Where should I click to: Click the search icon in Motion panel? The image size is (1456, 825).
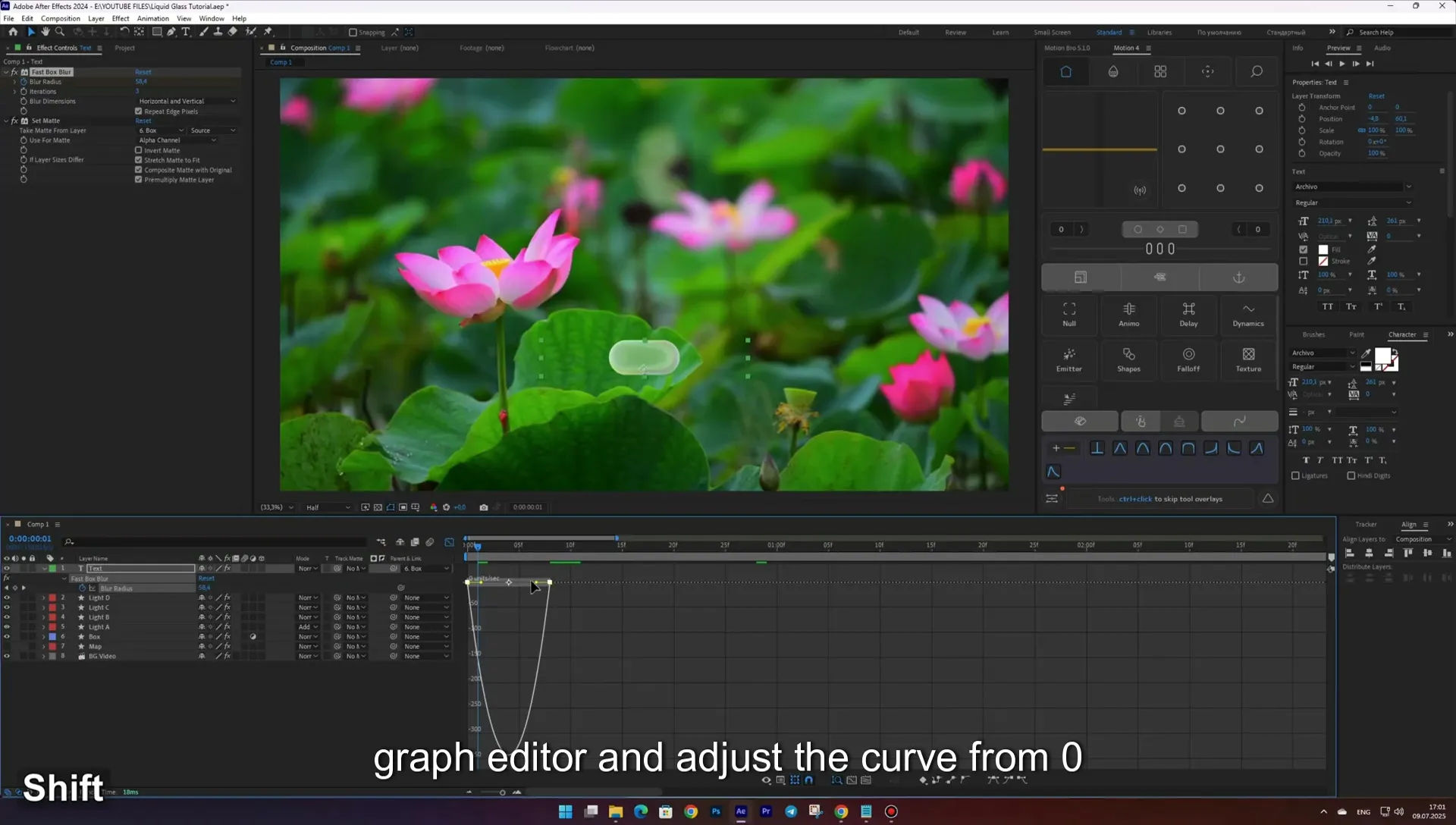1256,71
